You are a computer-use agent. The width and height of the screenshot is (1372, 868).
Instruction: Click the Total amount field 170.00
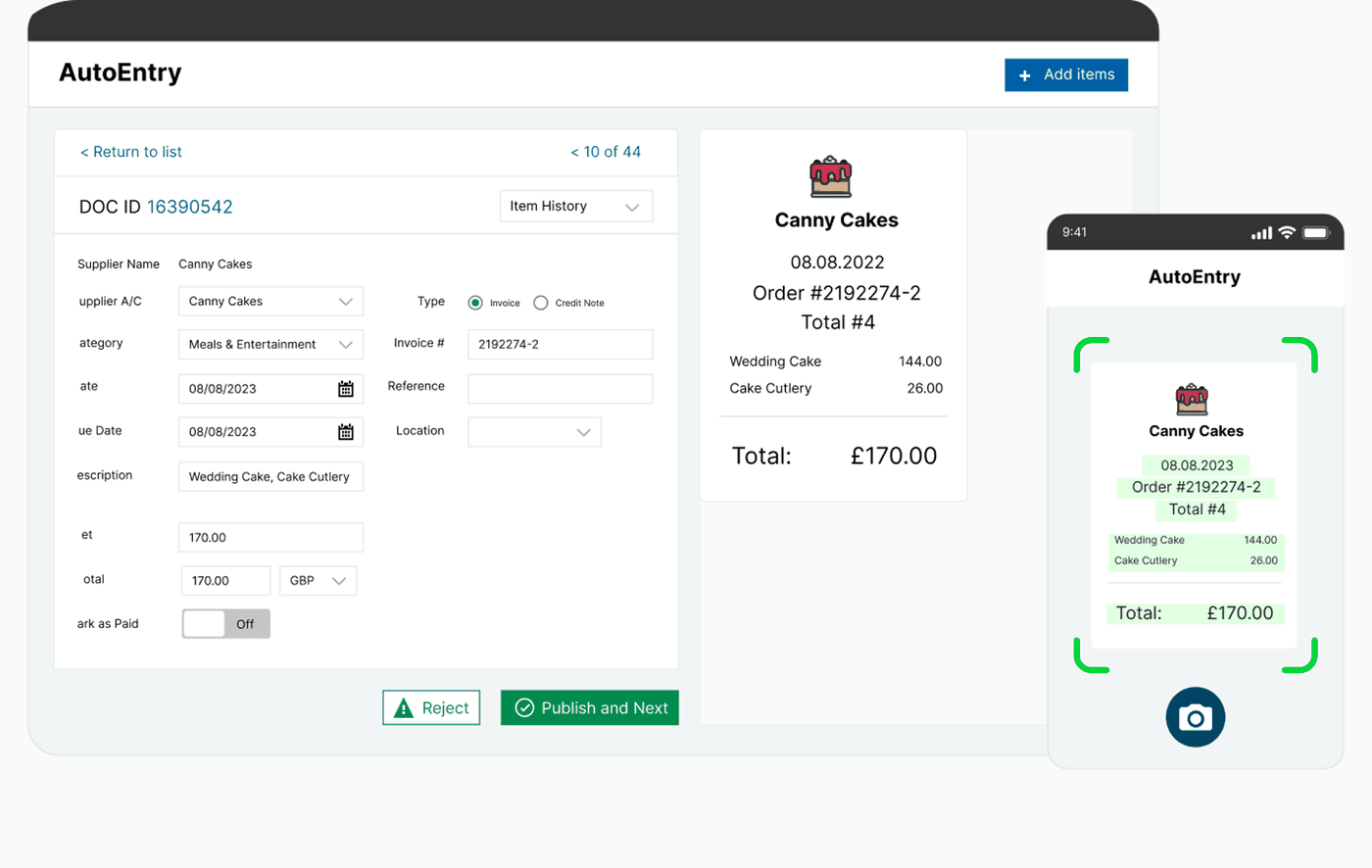[225, 580]
